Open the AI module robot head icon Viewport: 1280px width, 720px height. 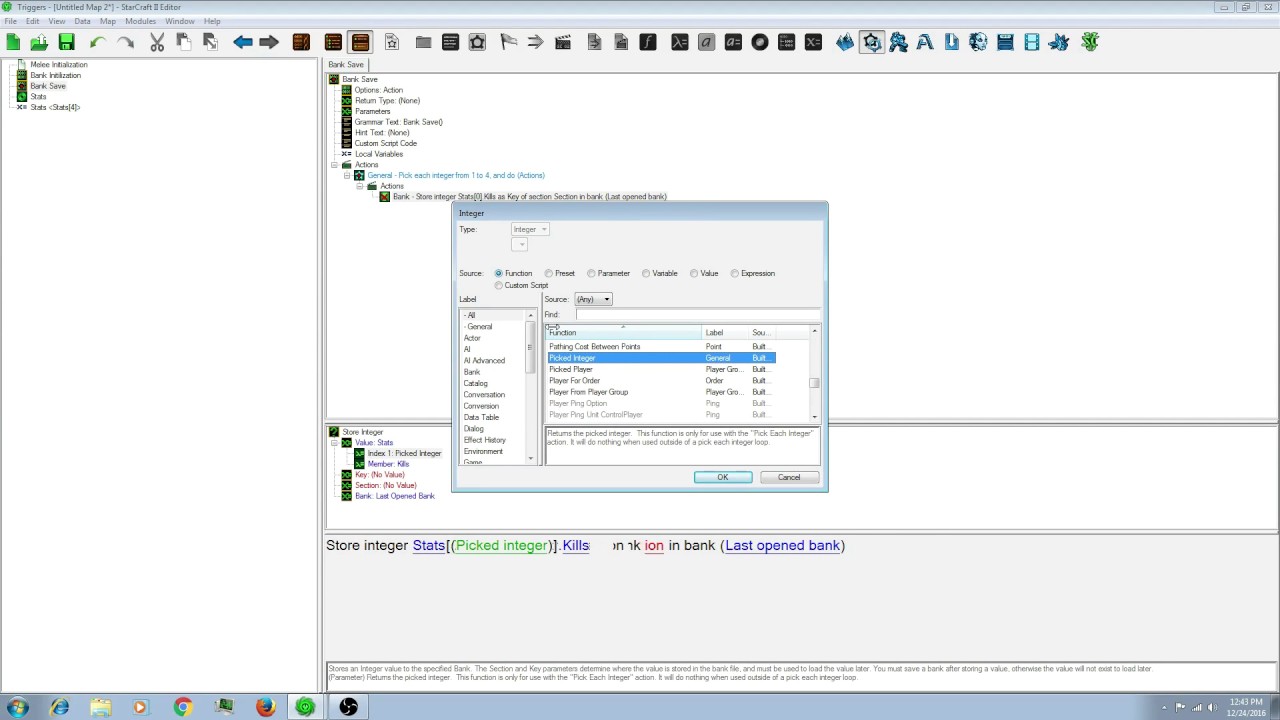tap(978, 42)
